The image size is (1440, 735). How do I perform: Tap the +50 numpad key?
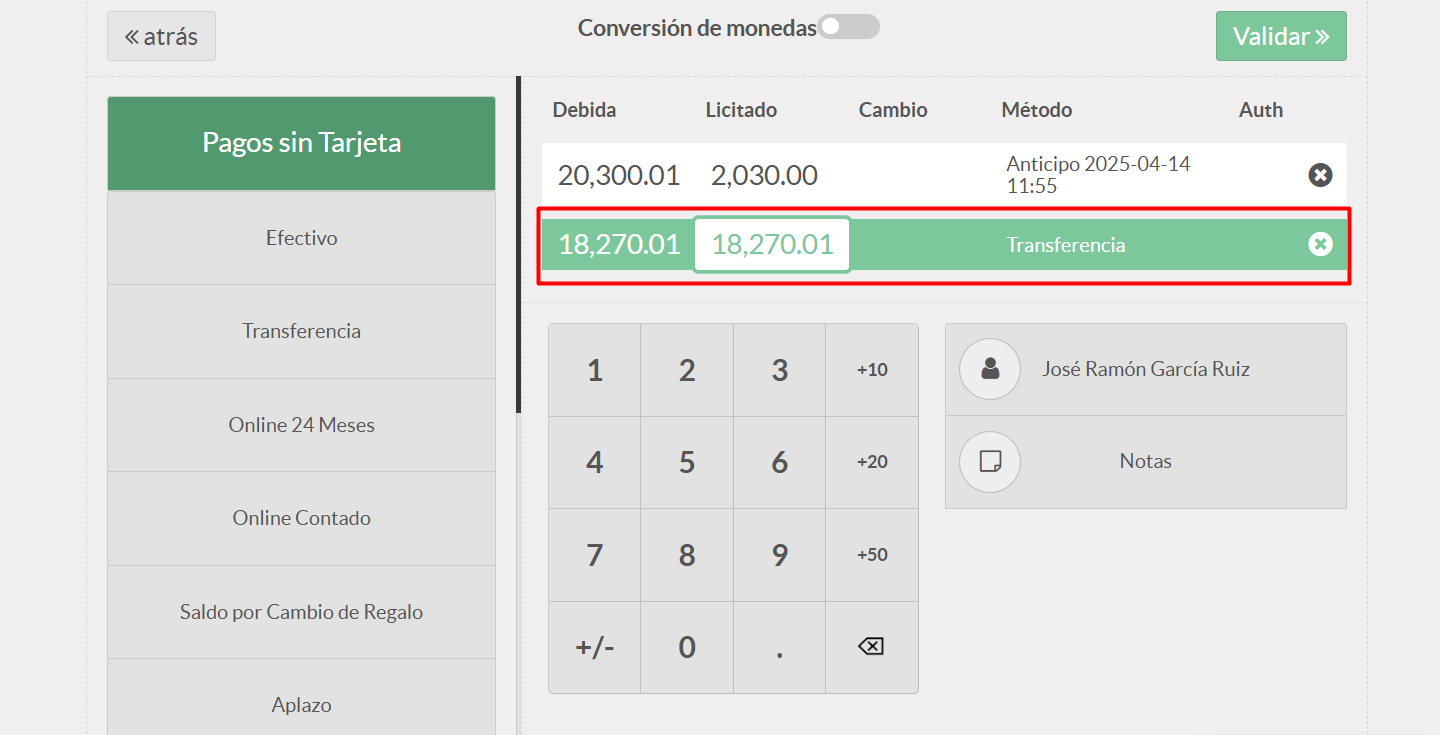[871, 555]
